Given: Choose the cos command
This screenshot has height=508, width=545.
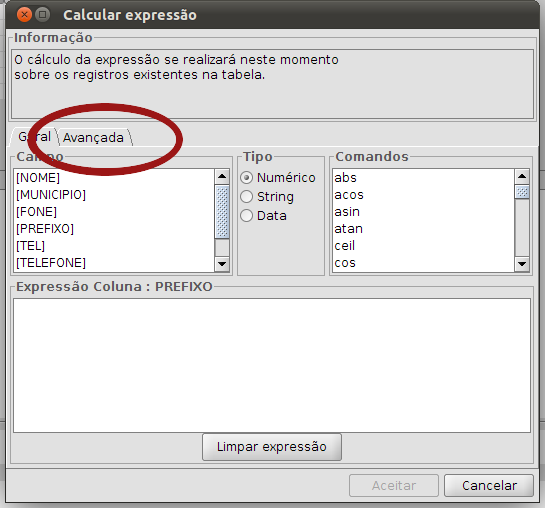Looking at the screenshot, I should point(423,263).
